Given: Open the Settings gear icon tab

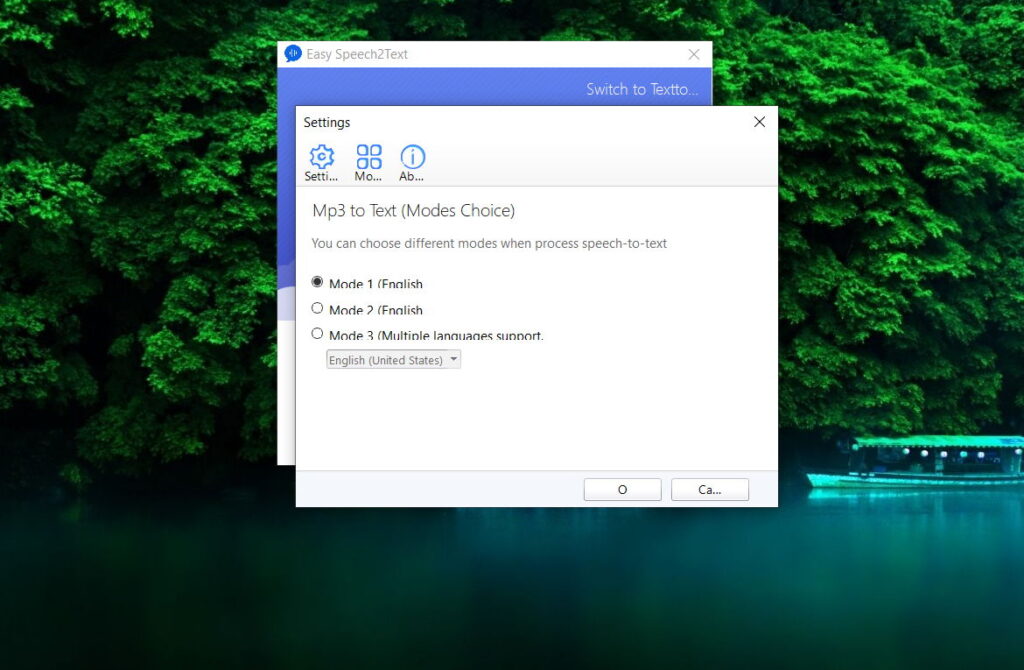Looking at the screenshot, I should pos(321,157).
